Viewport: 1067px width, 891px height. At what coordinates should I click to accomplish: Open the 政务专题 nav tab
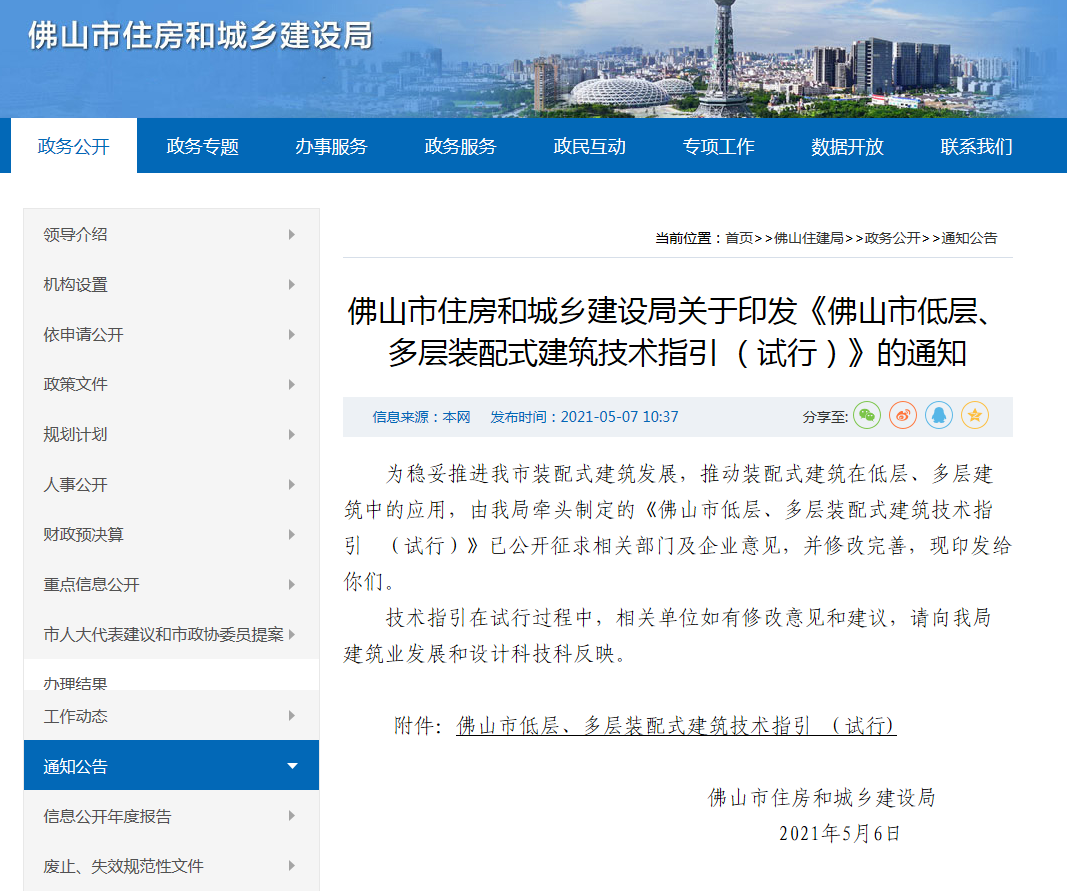pos(202,146)
